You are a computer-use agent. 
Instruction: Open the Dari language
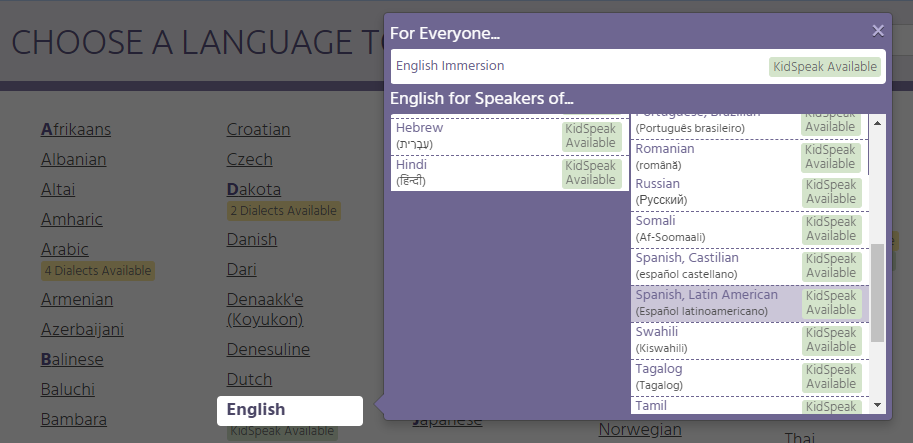coord(242,270)
